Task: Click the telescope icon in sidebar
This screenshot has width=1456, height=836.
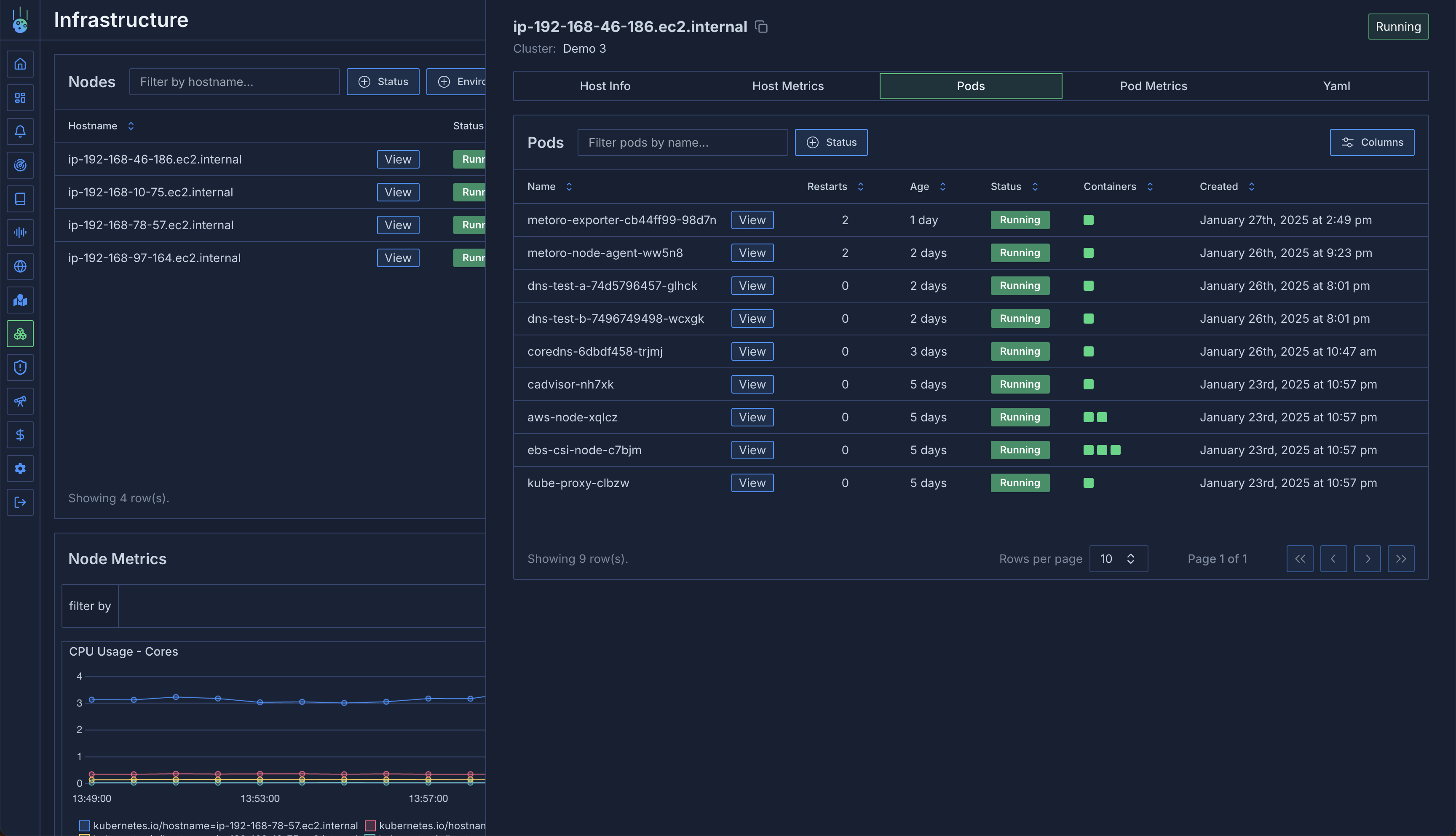Action: [20, 401]
